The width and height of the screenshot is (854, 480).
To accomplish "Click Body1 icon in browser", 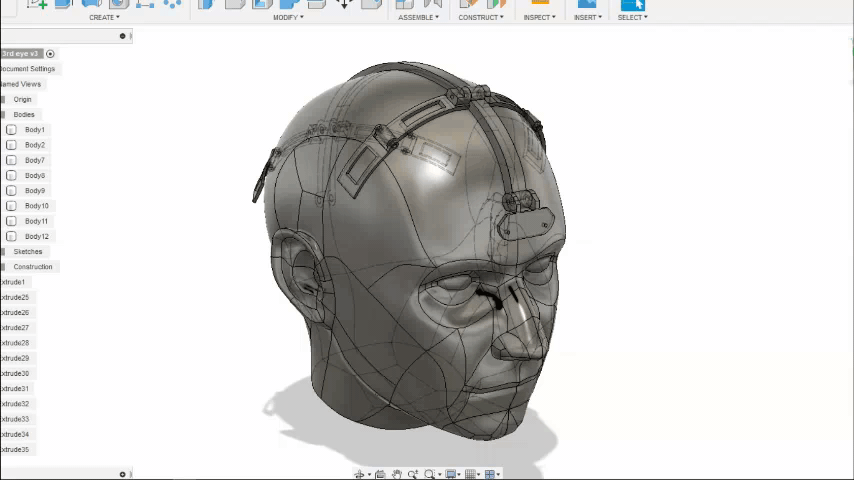I will (12, 130).
